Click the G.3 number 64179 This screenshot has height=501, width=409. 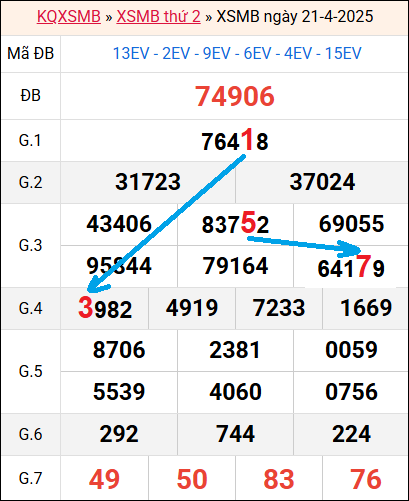pos(351,267)
